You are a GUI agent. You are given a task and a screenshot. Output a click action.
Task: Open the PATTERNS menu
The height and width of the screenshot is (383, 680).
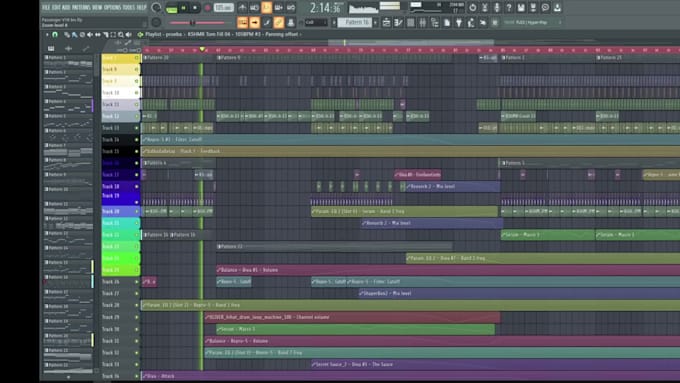[x=81, y=7]
